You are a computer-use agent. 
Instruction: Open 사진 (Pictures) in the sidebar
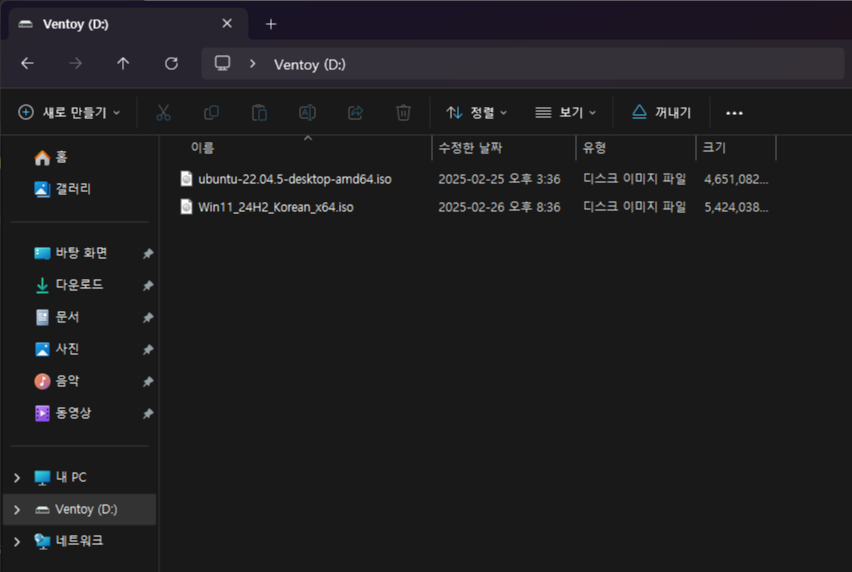pos(57,349)
